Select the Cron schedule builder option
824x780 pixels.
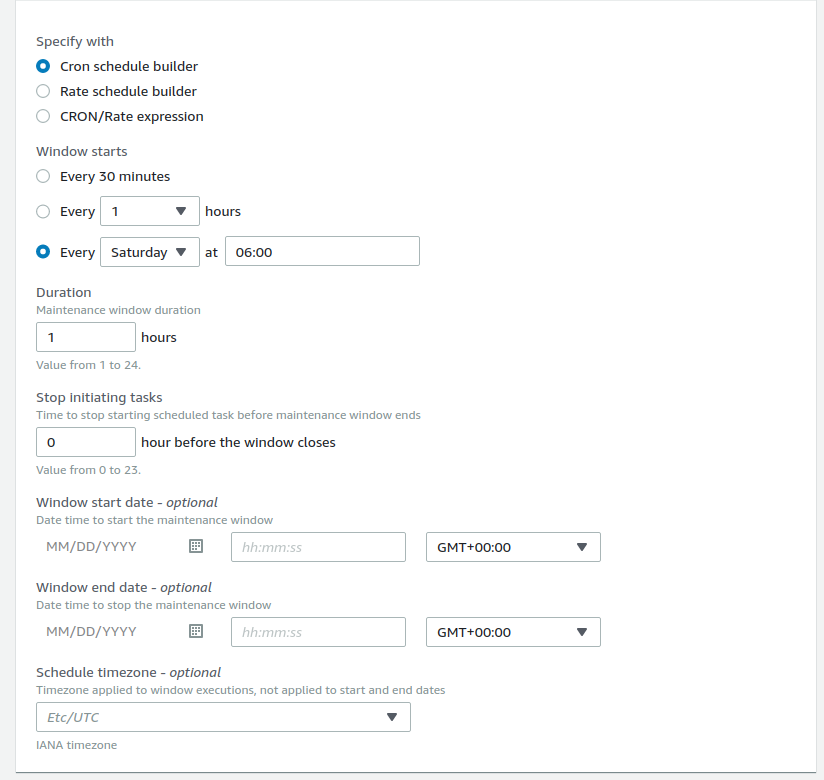coord(43,67)
